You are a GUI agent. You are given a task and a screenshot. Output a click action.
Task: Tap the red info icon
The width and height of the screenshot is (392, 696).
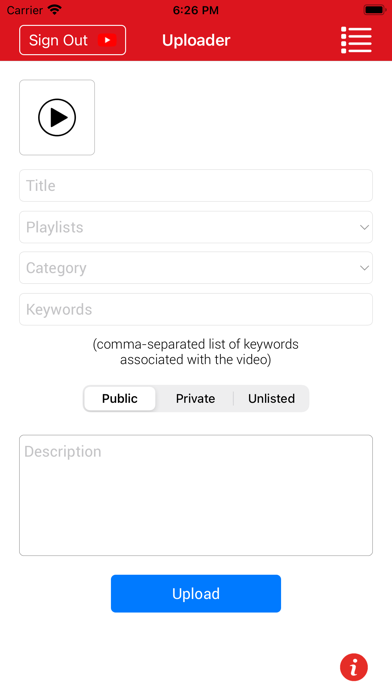coord(354,667)
